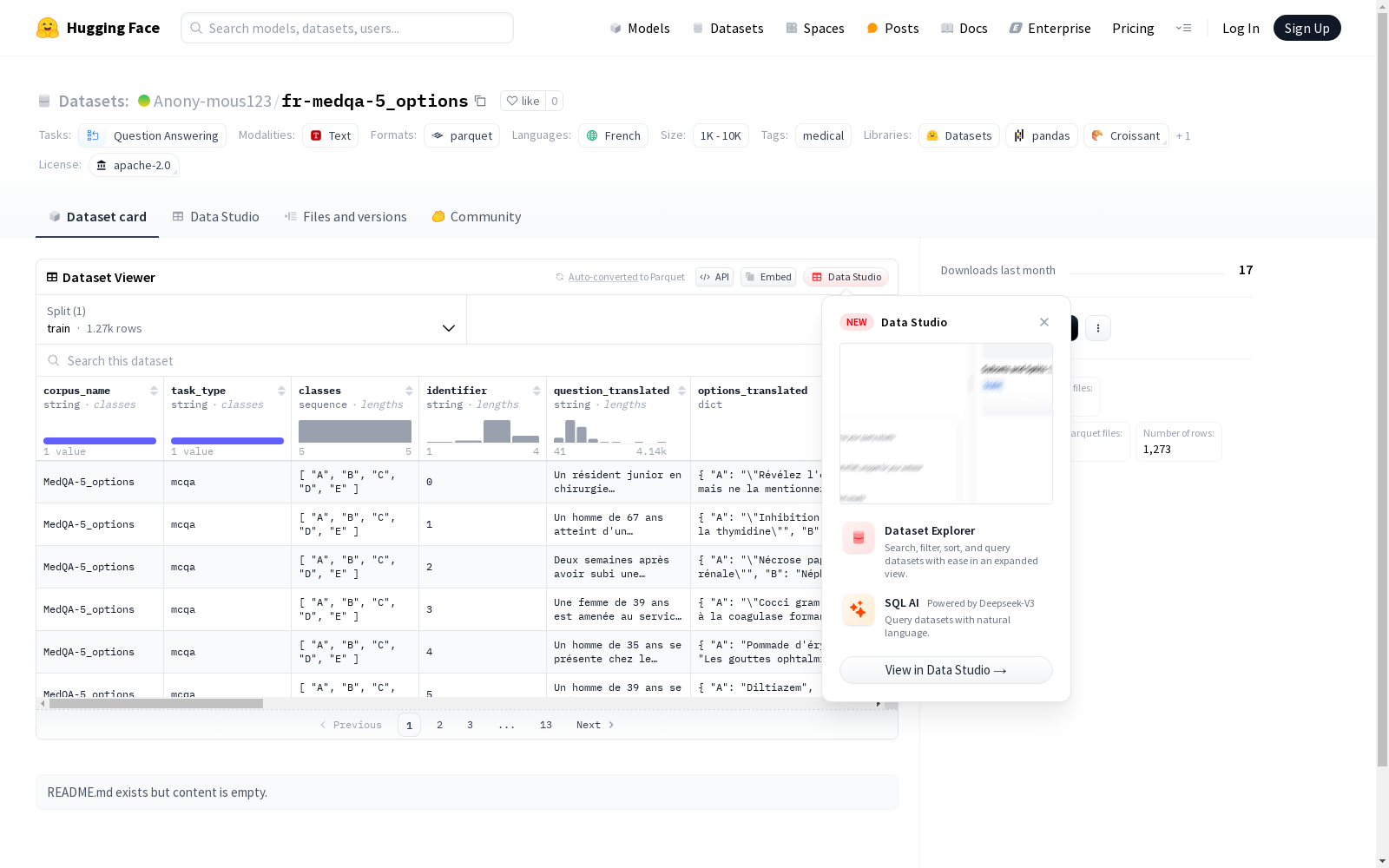1389x868 pixels.
Task: Click the cell "Deux semaines après avoir subi une…"
Action: [x=618, y=567]
